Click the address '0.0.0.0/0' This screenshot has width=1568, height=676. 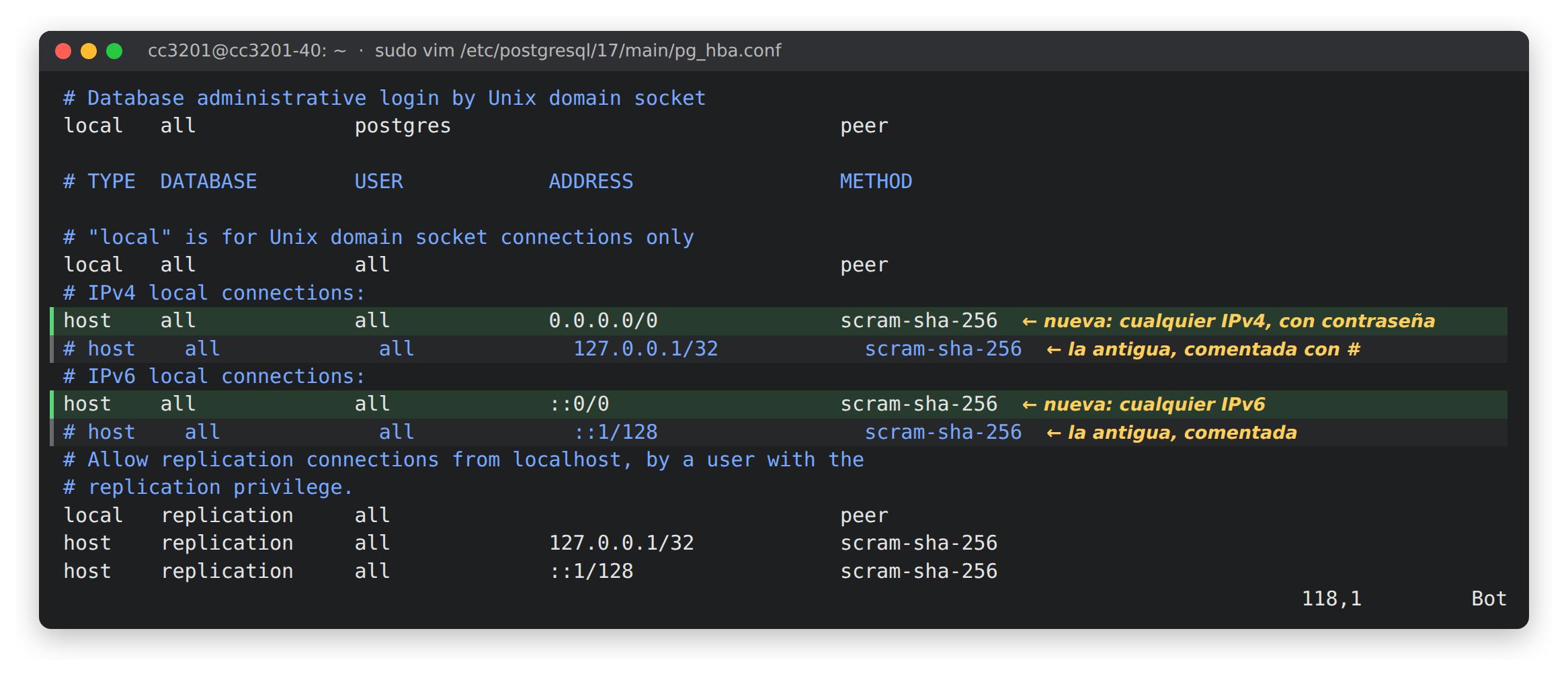coord(603,321)
